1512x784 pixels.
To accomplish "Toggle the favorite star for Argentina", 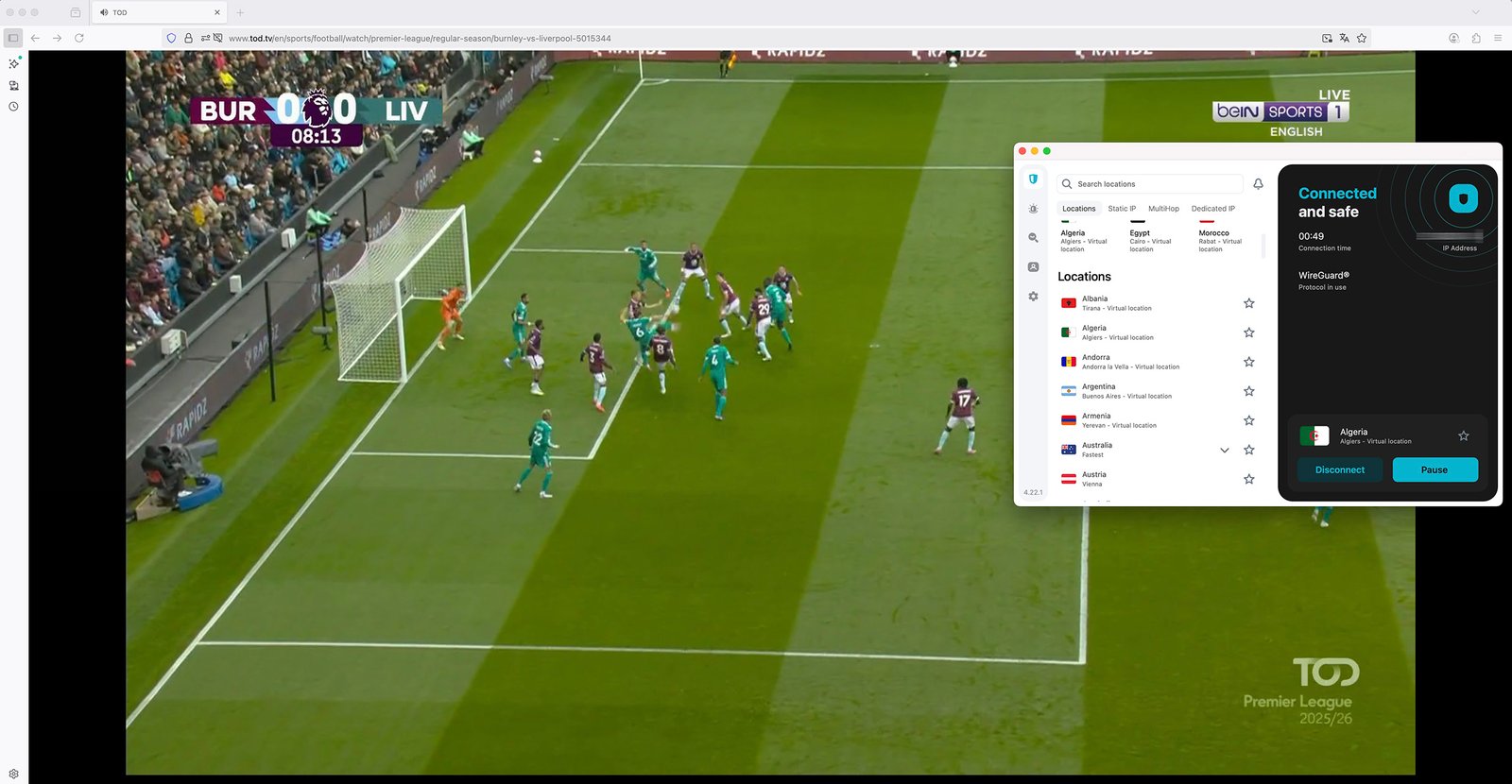I will coord(1248,391).
